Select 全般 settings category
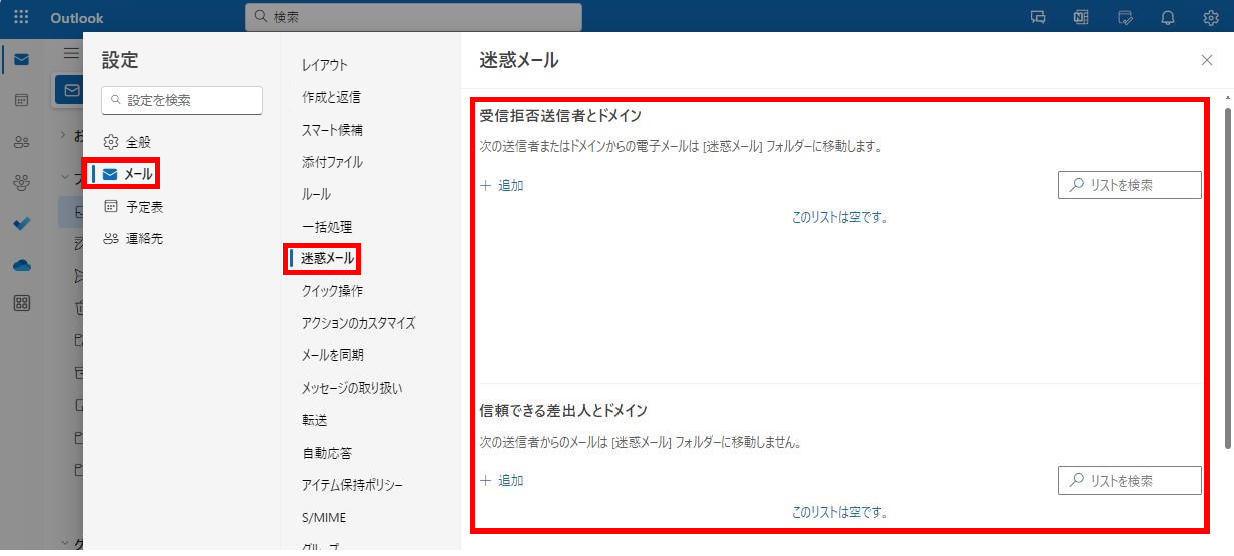 pos(128,142)
